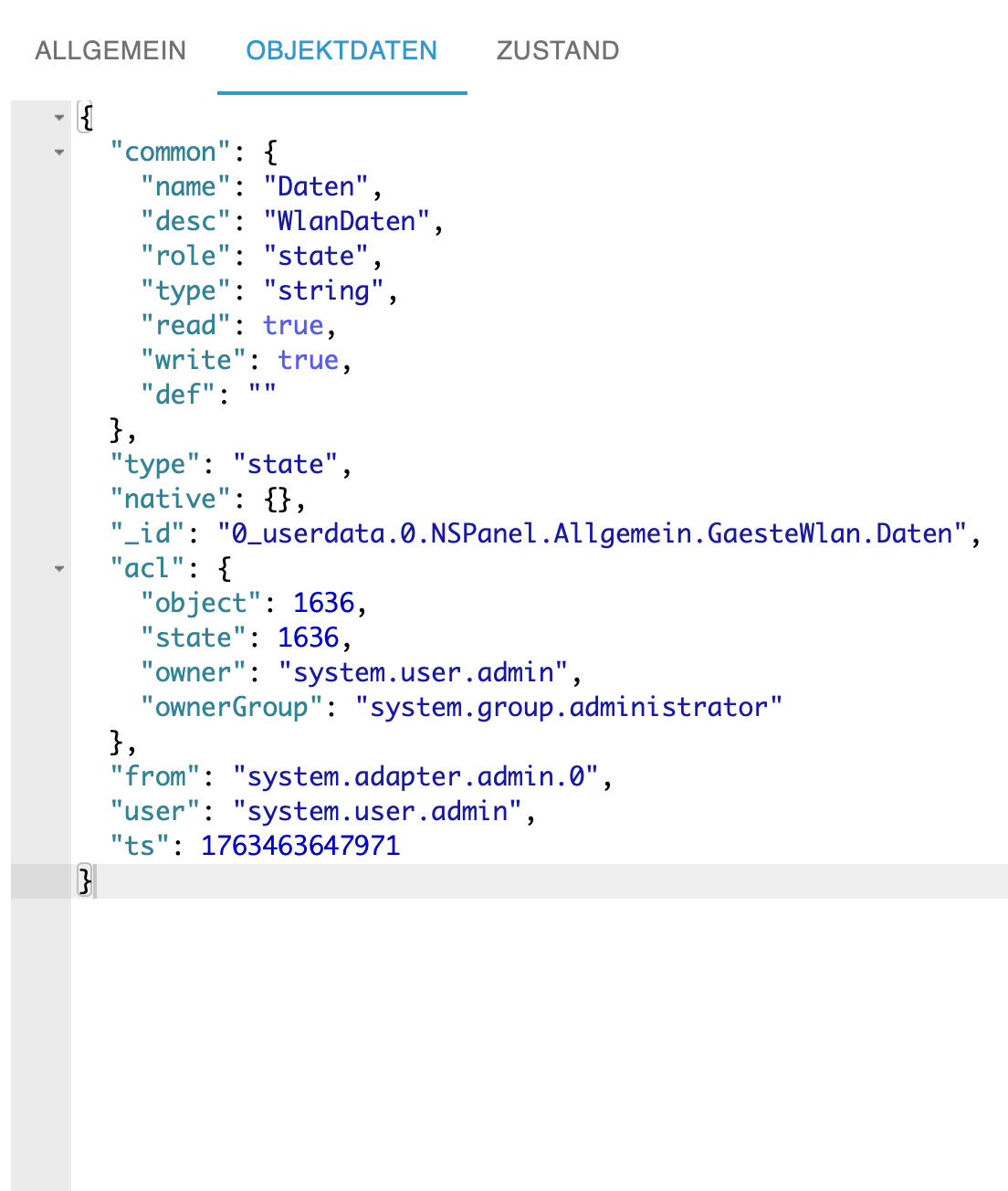Click the "name" value "Daten"
This screenshot has height=1191, width=1008.
(x=316, y=186)
